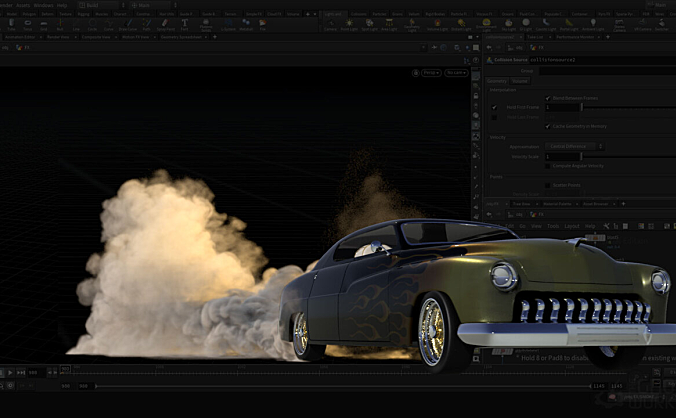Open network editor Tools menu

tap(553, 226)
